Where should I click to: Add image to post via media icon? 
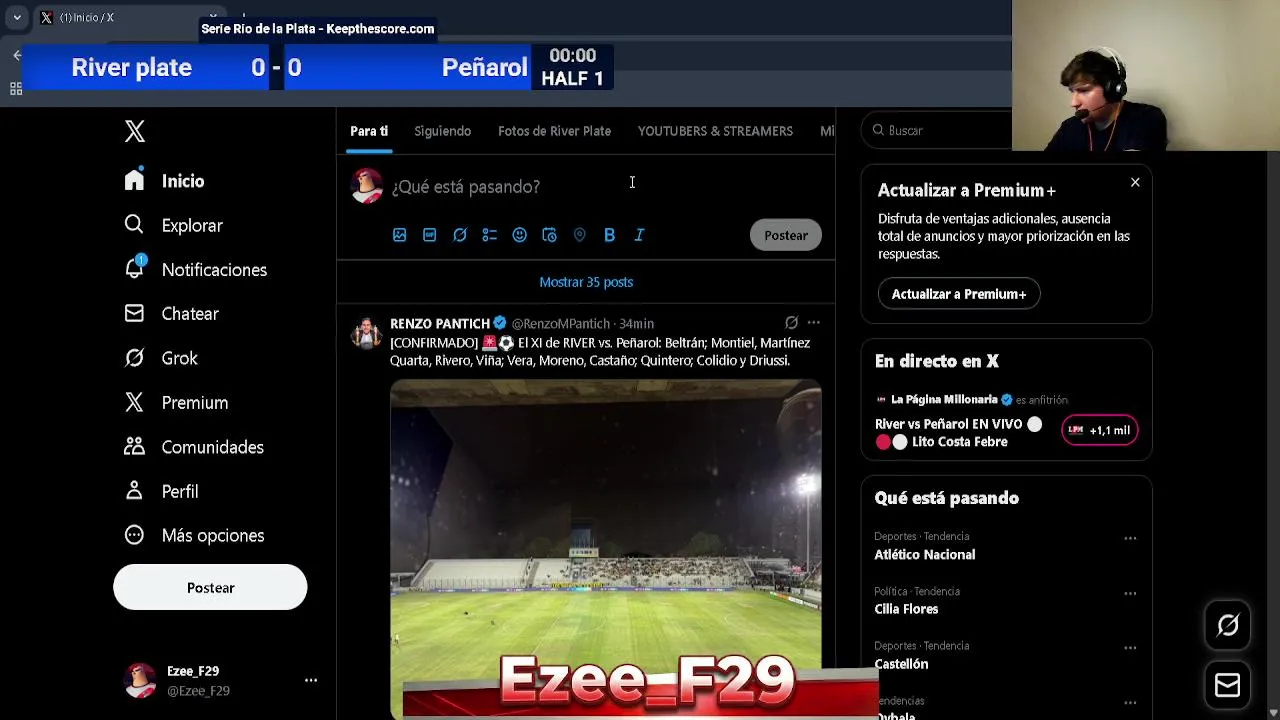(x=399, y=235)
